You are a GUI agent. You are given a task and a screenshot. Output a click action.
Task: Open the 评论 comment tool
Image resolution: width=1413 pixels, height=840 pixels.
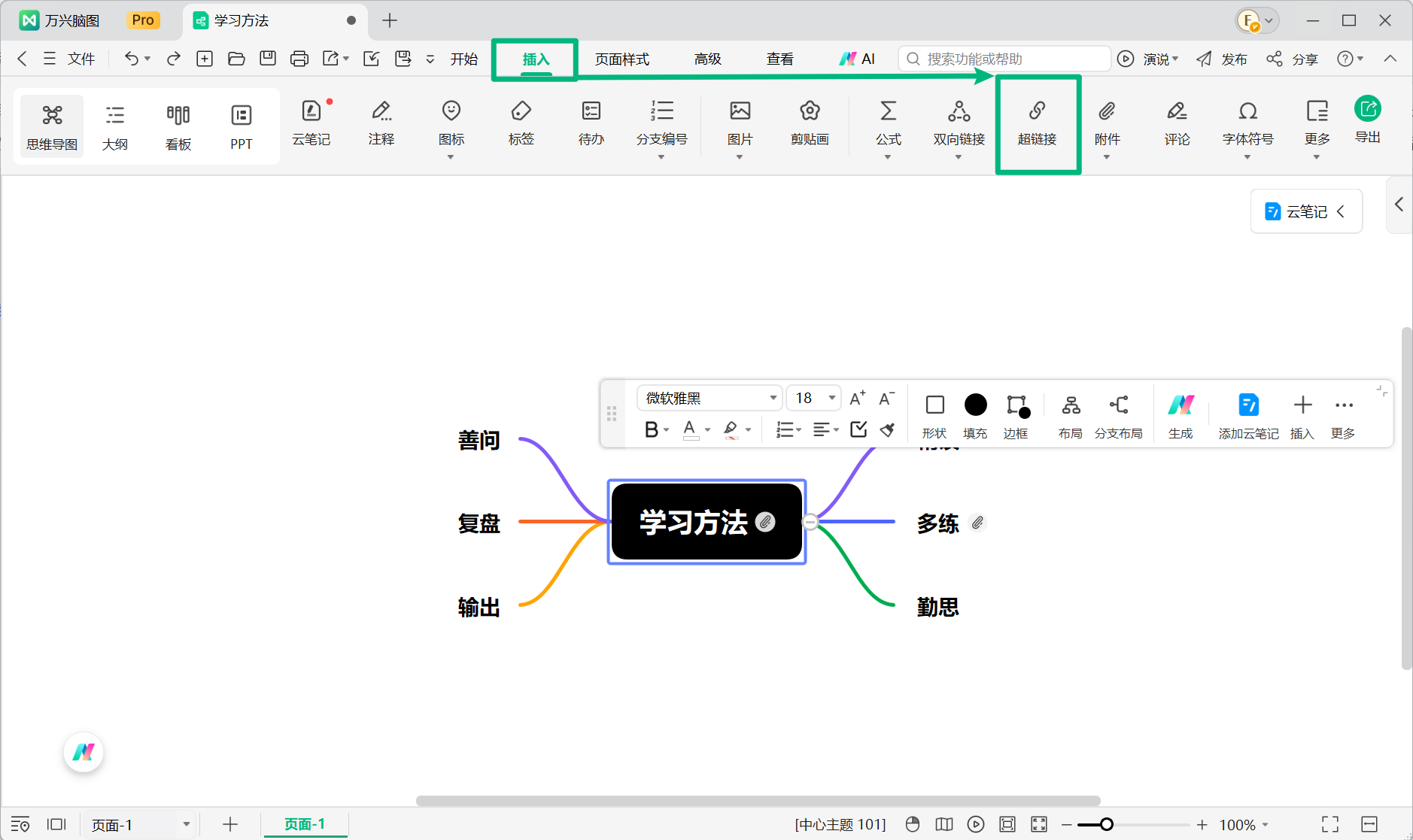point(1177,124)
